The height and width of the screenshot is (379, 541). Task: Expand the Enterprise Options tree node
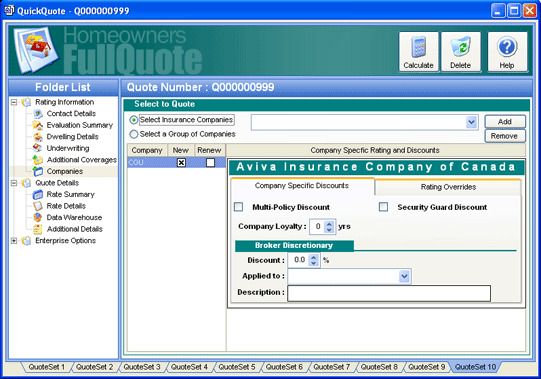[x=14, y=241]
